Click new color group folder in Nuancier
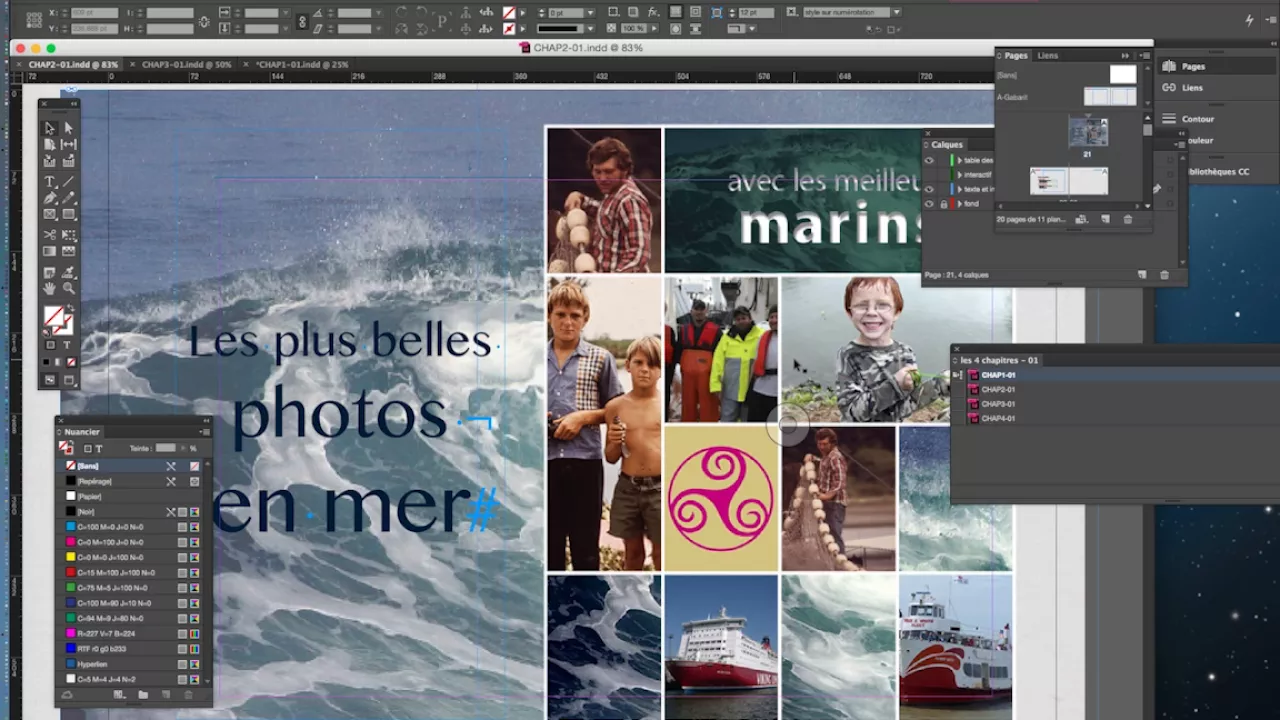1280x720 pixels. click(143, 694)
